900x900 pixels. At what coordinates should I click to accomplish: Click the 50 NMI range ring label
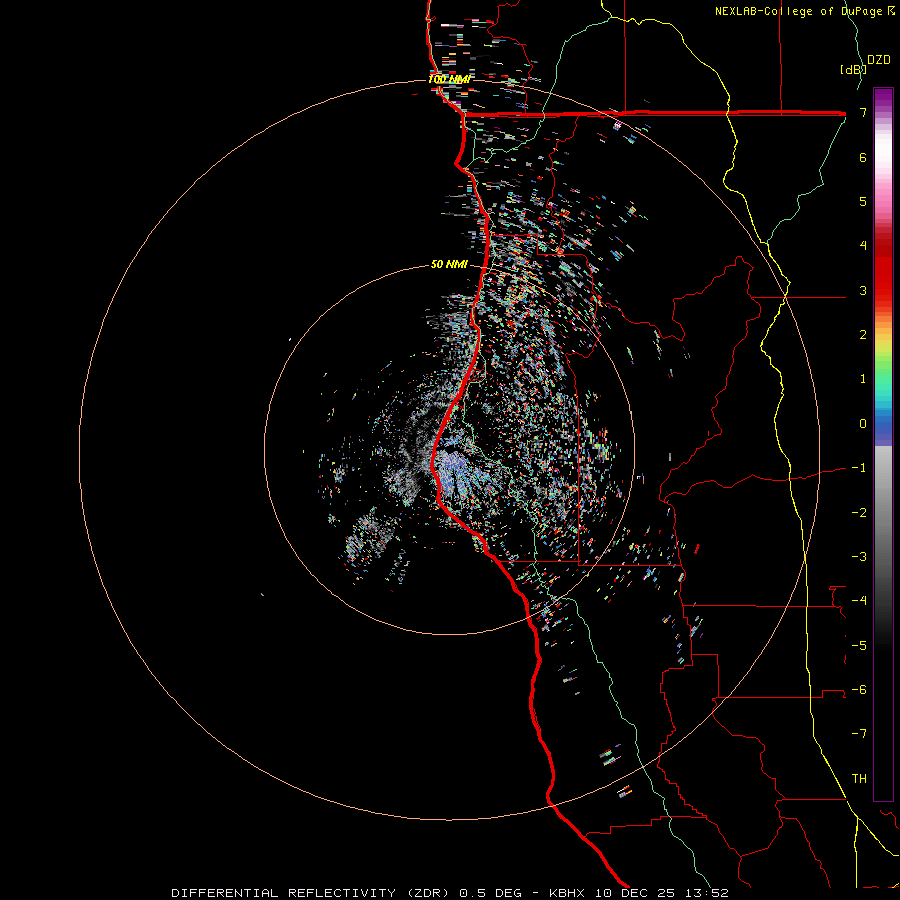pos(449,264)
